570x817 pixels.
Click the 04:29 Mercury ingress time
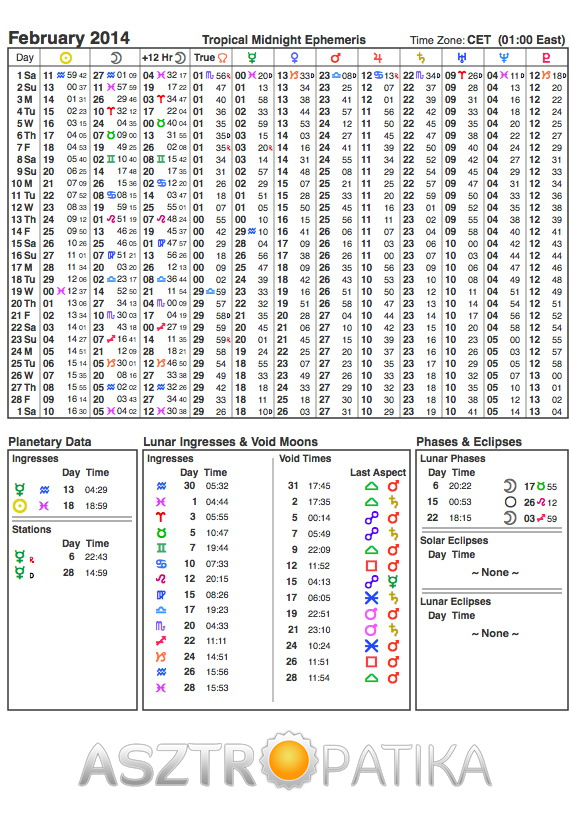point(96,490)
